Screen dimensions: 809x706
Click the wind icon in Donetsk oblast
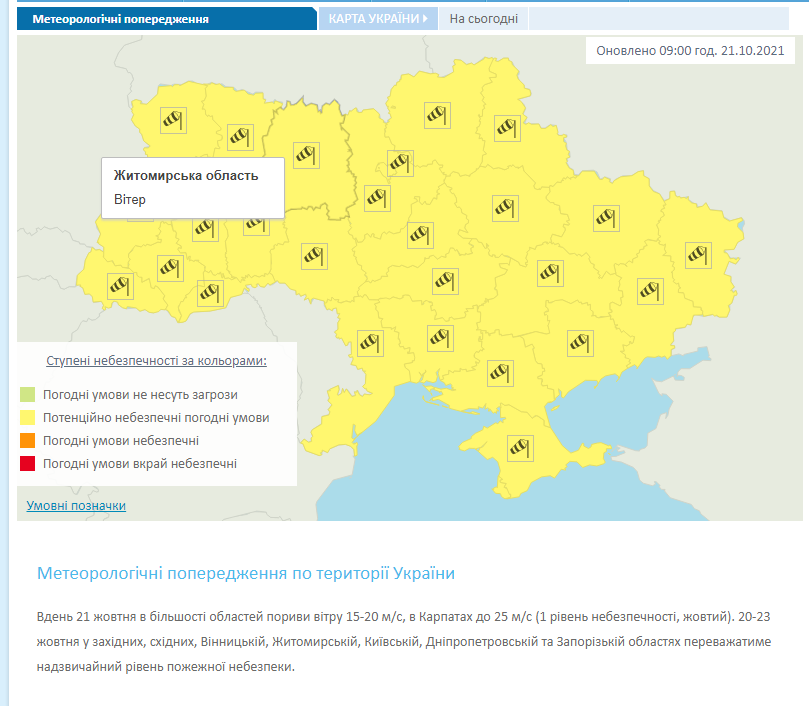651,290
